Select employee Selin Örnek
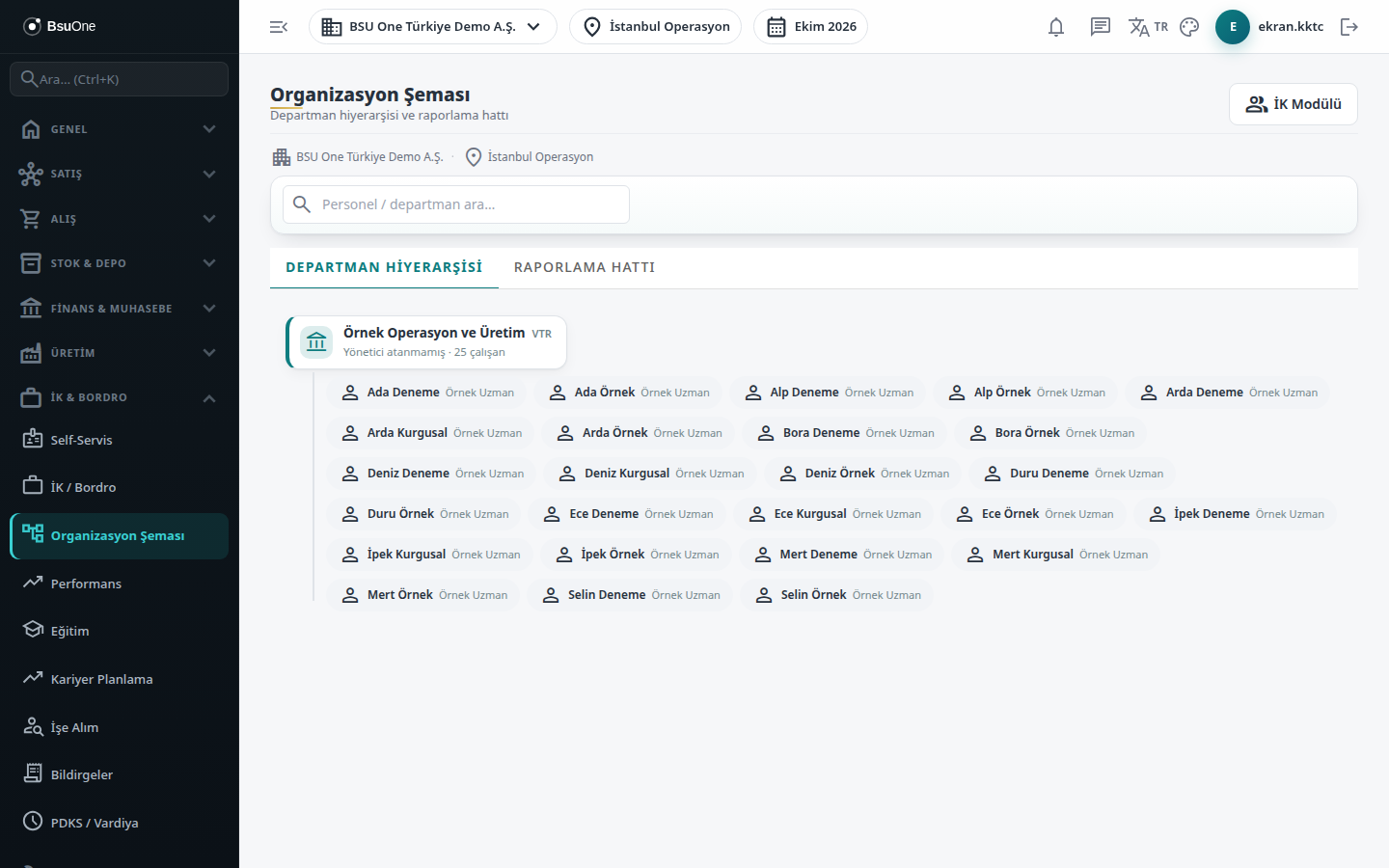The height and width of the screenshot is (868, 1389). 837,595
